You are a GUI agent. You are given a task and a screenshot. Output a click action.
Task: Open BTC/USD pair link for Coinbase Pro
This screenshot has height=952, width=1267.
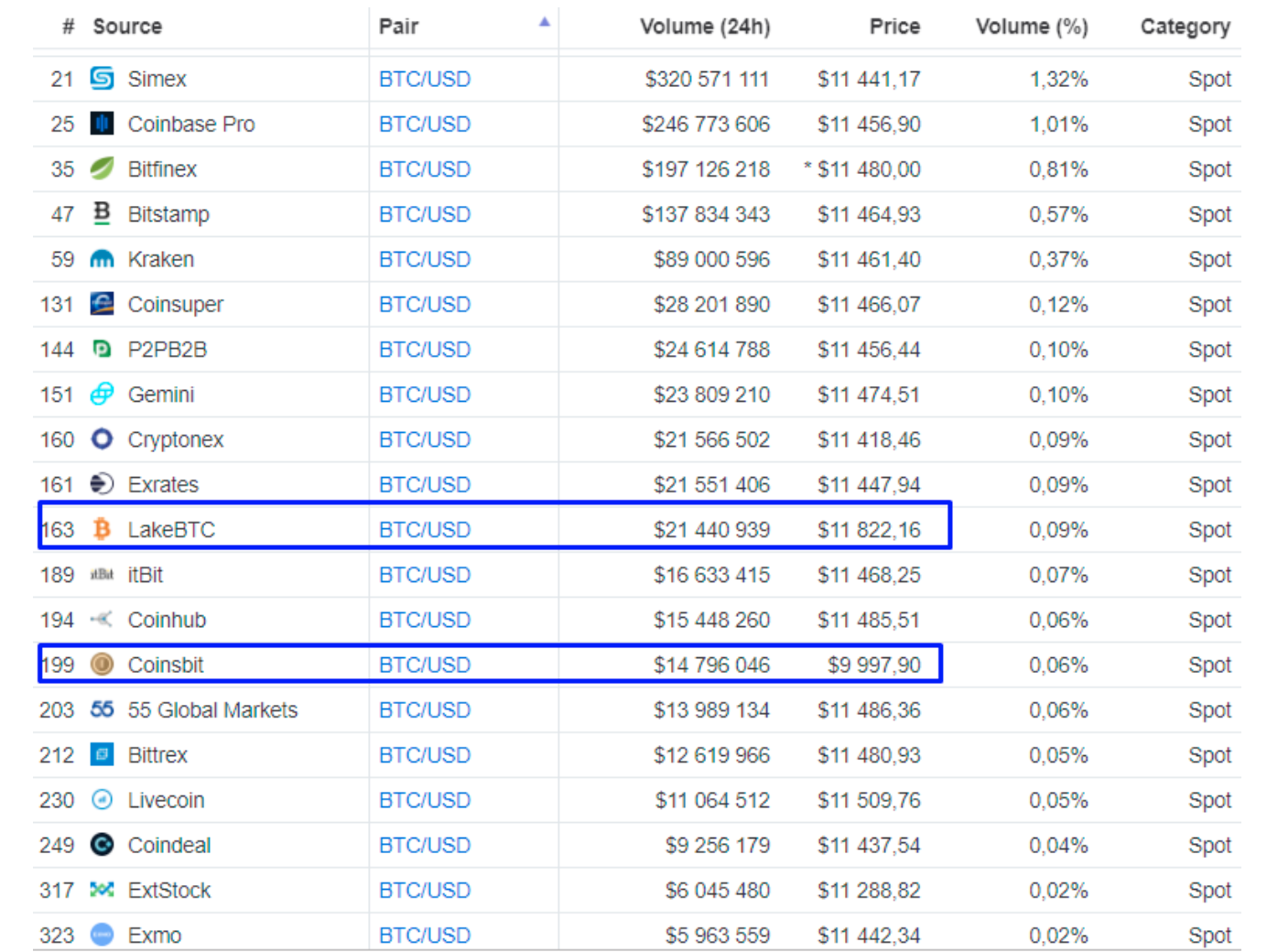(425, 124)
